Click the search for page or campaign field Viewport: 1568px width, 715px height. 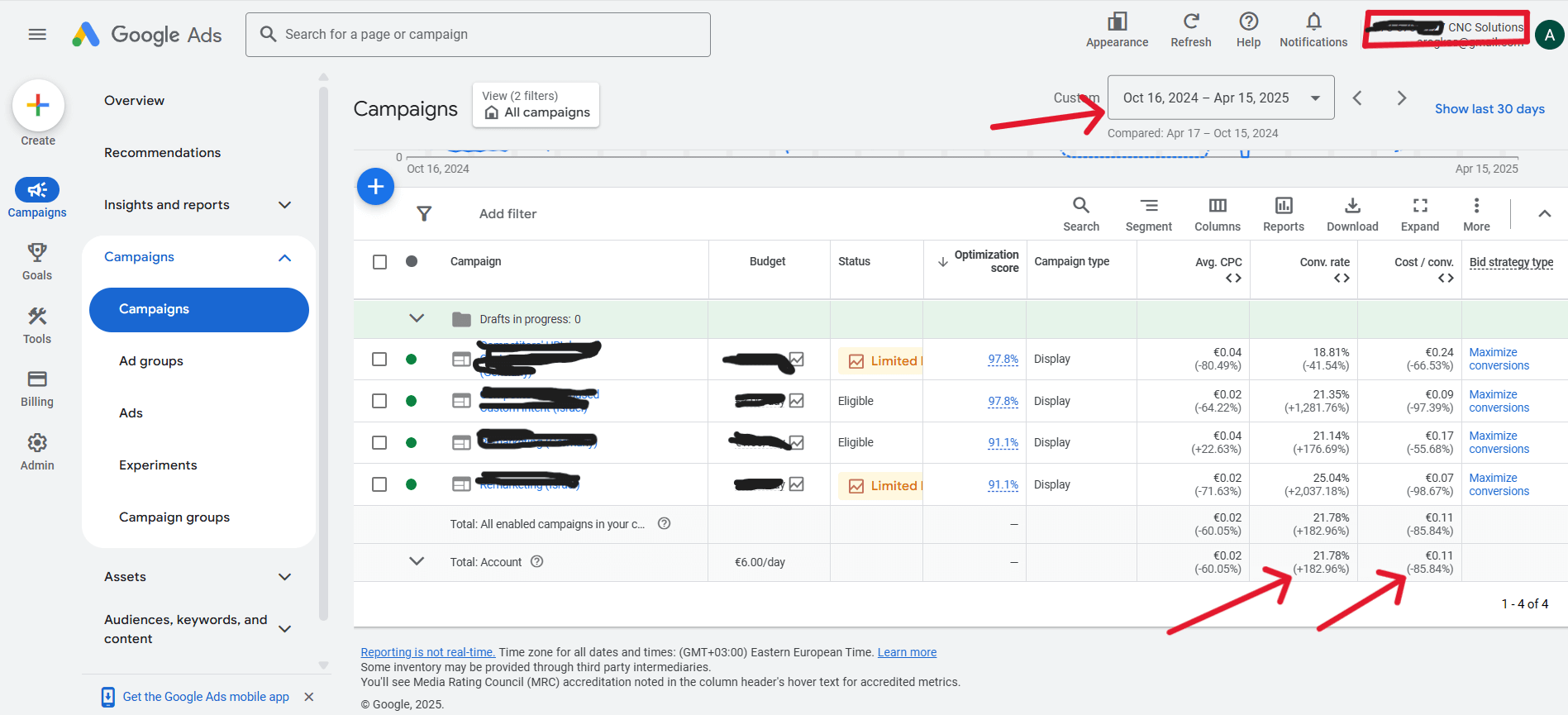point(478,35)
